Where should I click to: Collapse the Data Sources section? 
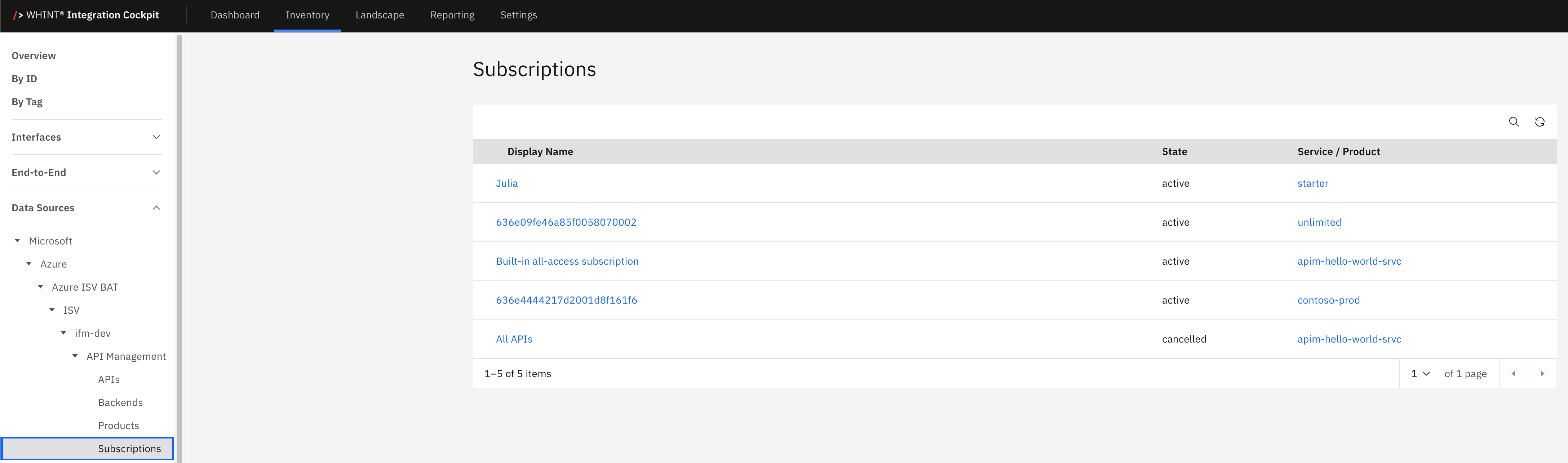[x=156, y=208]
